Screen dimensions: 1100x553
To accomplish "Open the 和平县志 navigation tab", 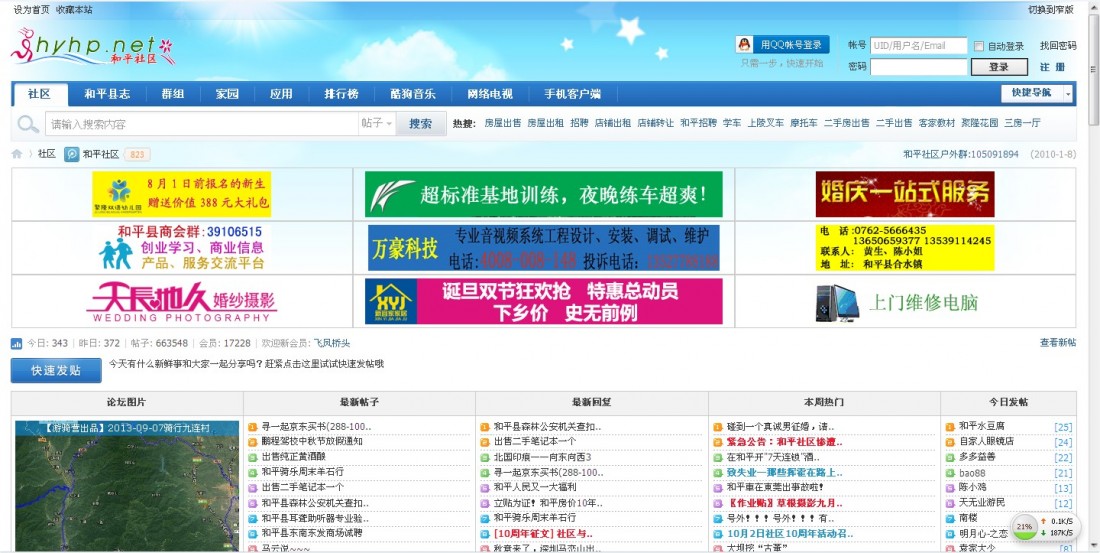I will 107,94.
